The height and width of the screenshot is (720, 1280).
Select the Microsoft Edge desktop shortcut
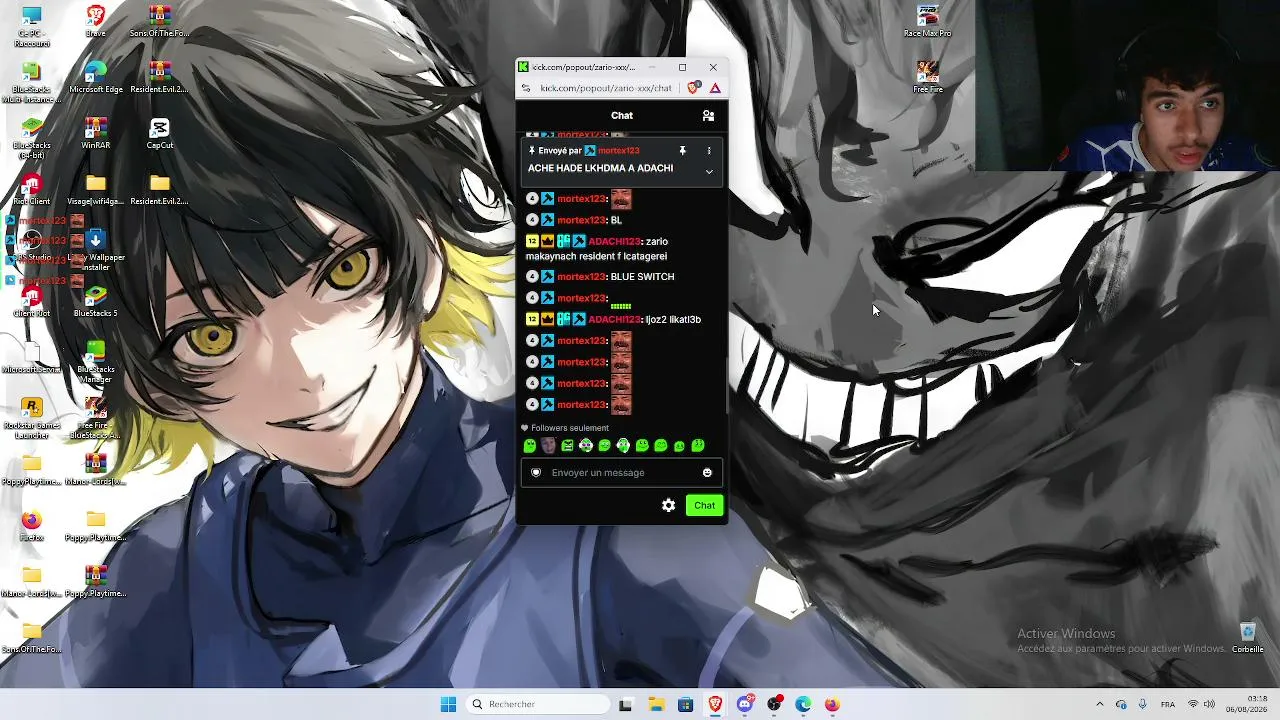click(x=95, y=77)
